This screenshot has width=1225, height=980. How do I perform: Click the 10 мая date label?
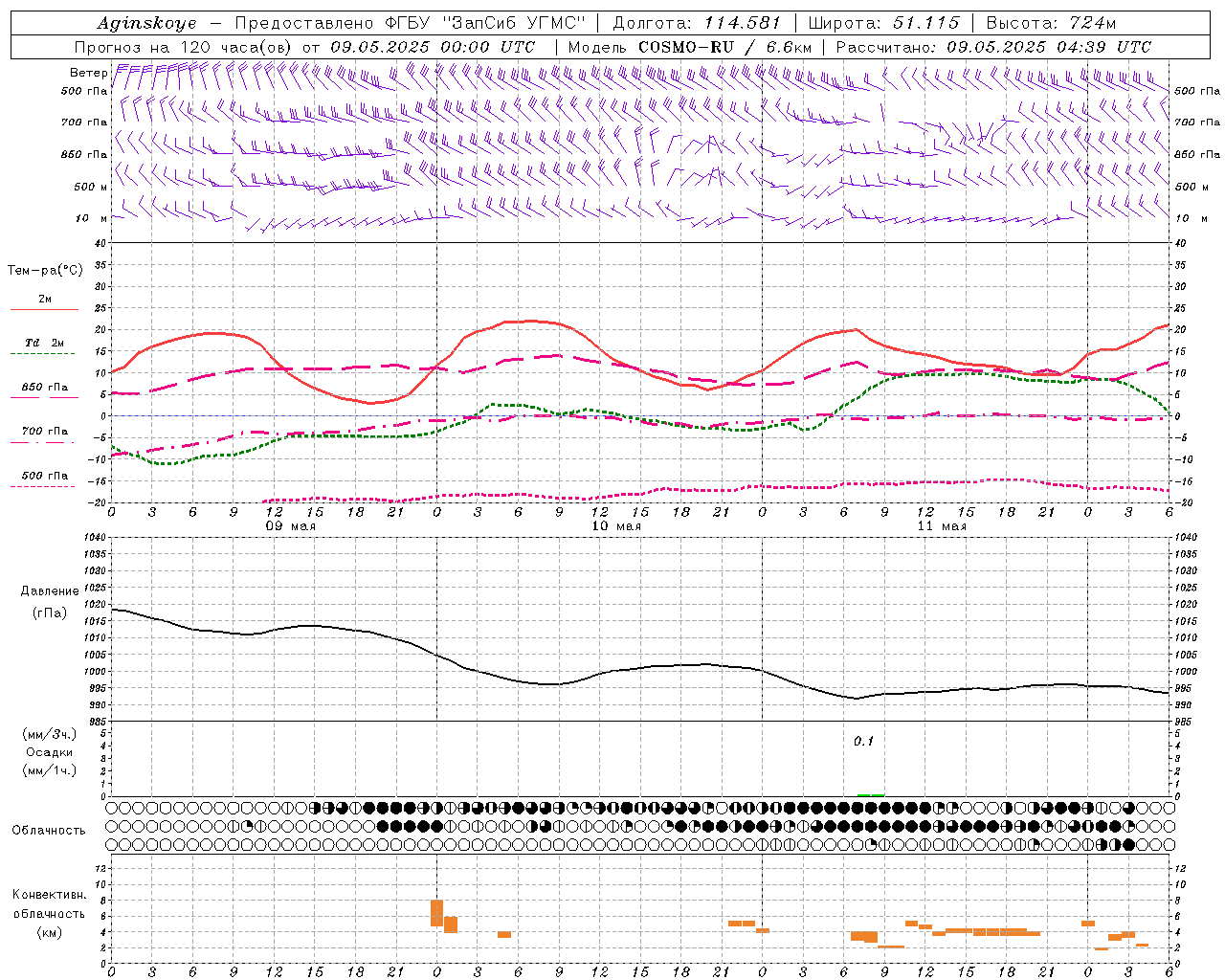[x=616, y=526]
